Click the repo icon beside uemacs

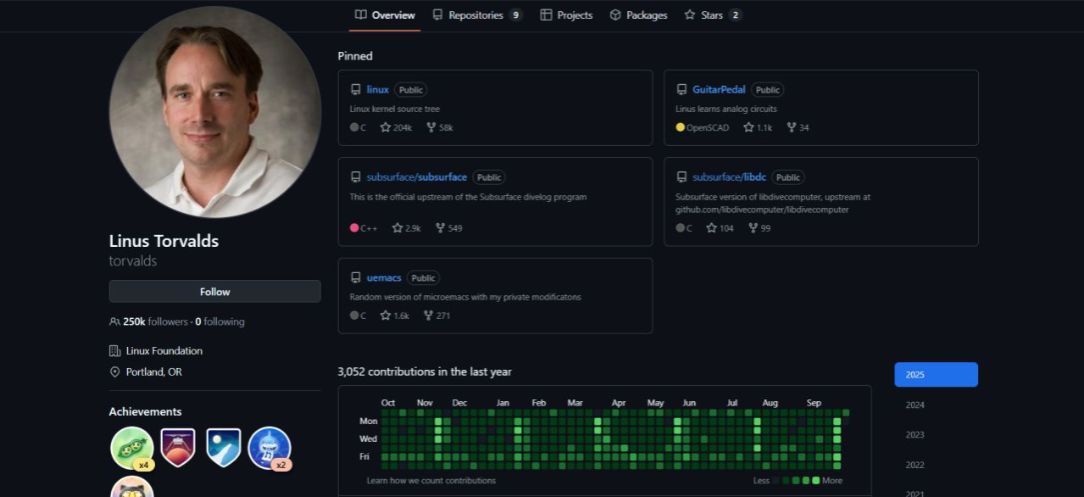coord(355,278)
